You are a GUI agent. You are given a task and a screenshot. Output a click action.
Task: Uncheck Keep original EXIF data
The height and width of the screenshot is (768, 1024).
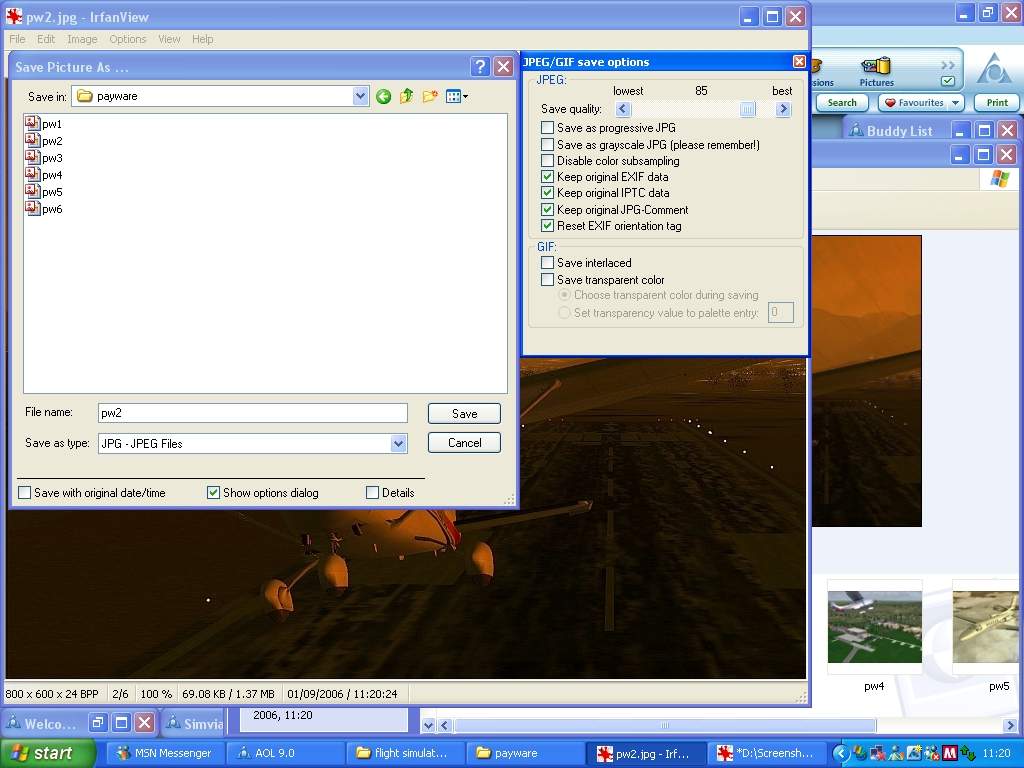547,177
